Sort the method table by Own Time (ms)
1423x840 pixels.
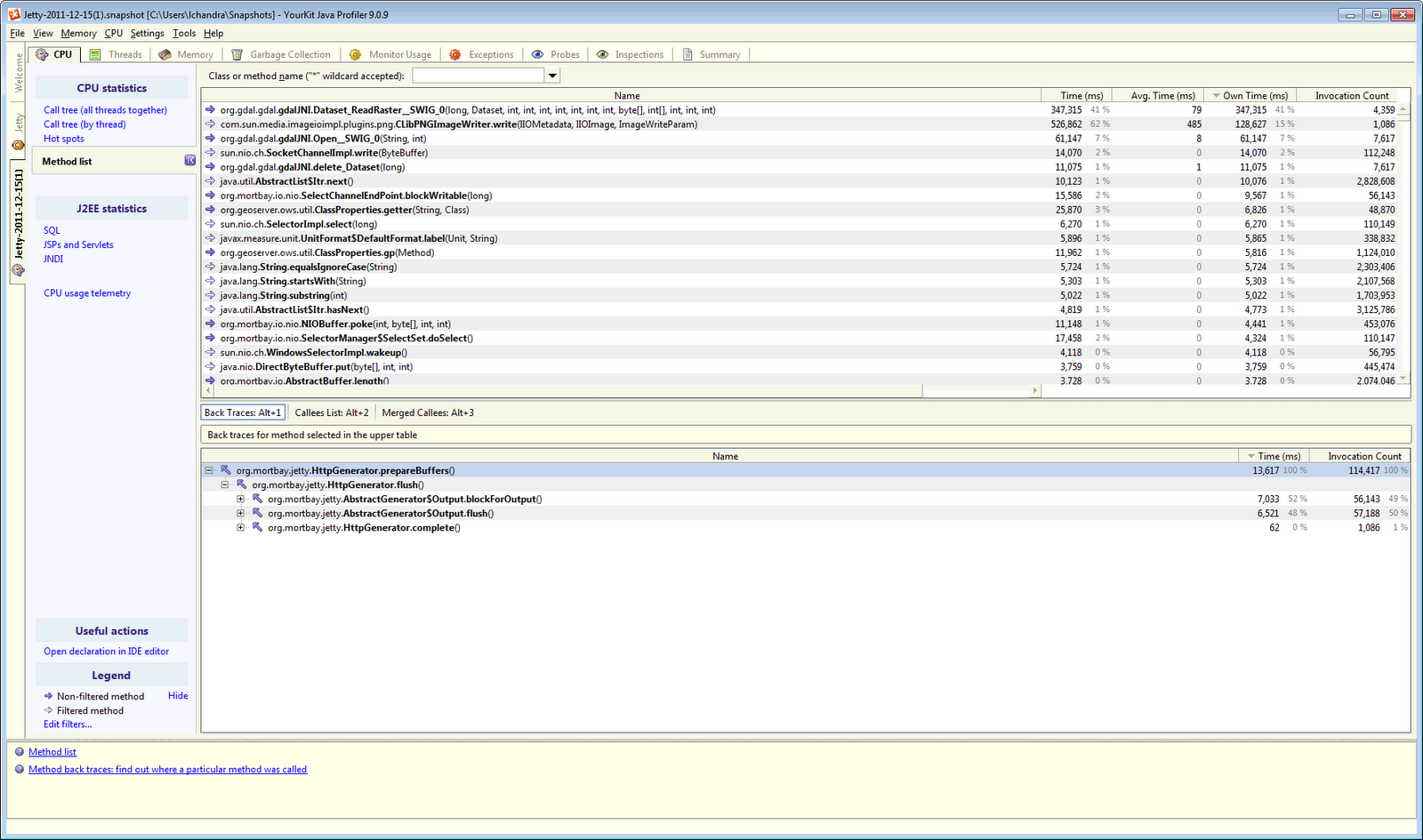1249,95
